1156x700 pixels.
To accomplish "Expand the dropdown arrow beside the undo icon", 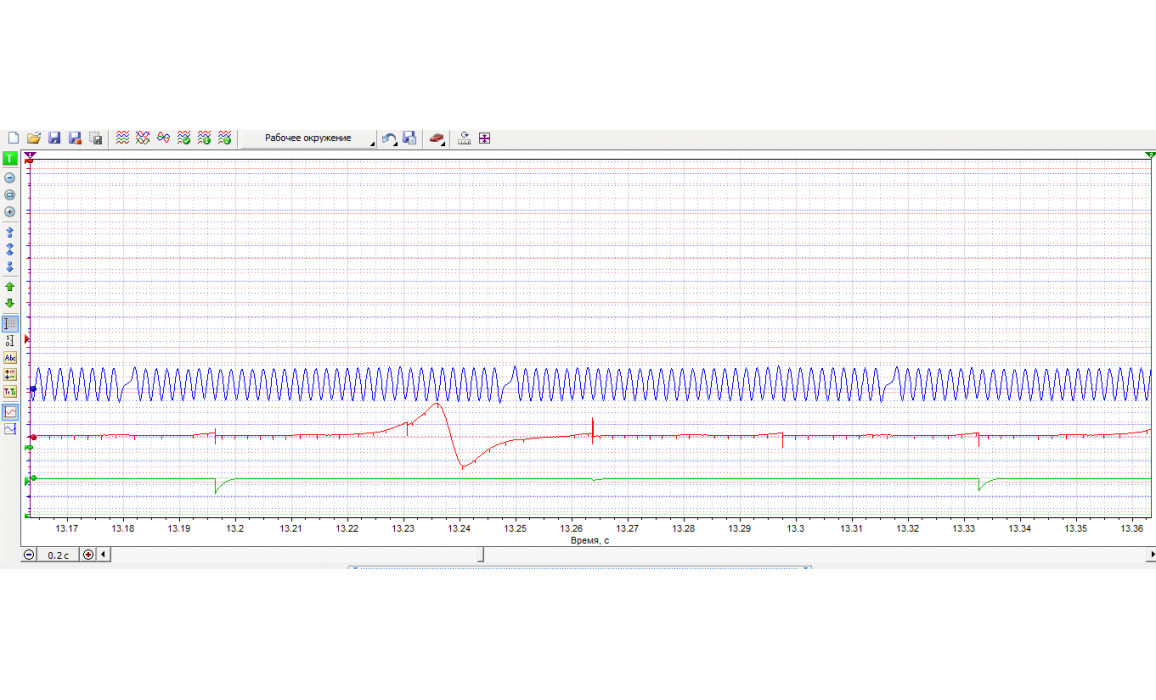I will click(x=398, y=144).
